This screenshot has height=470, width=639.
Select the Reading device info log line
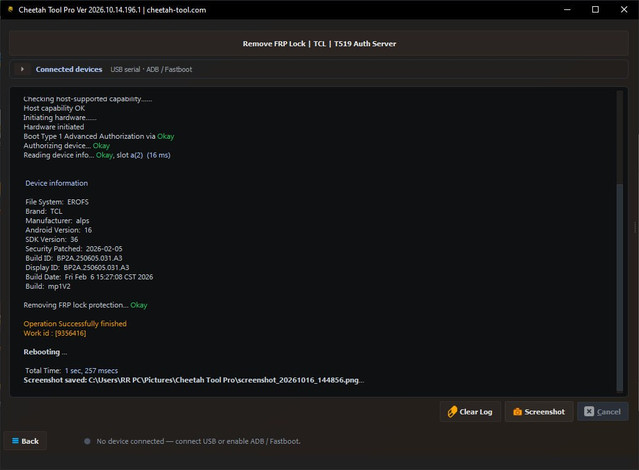click(x=97, y=155)
